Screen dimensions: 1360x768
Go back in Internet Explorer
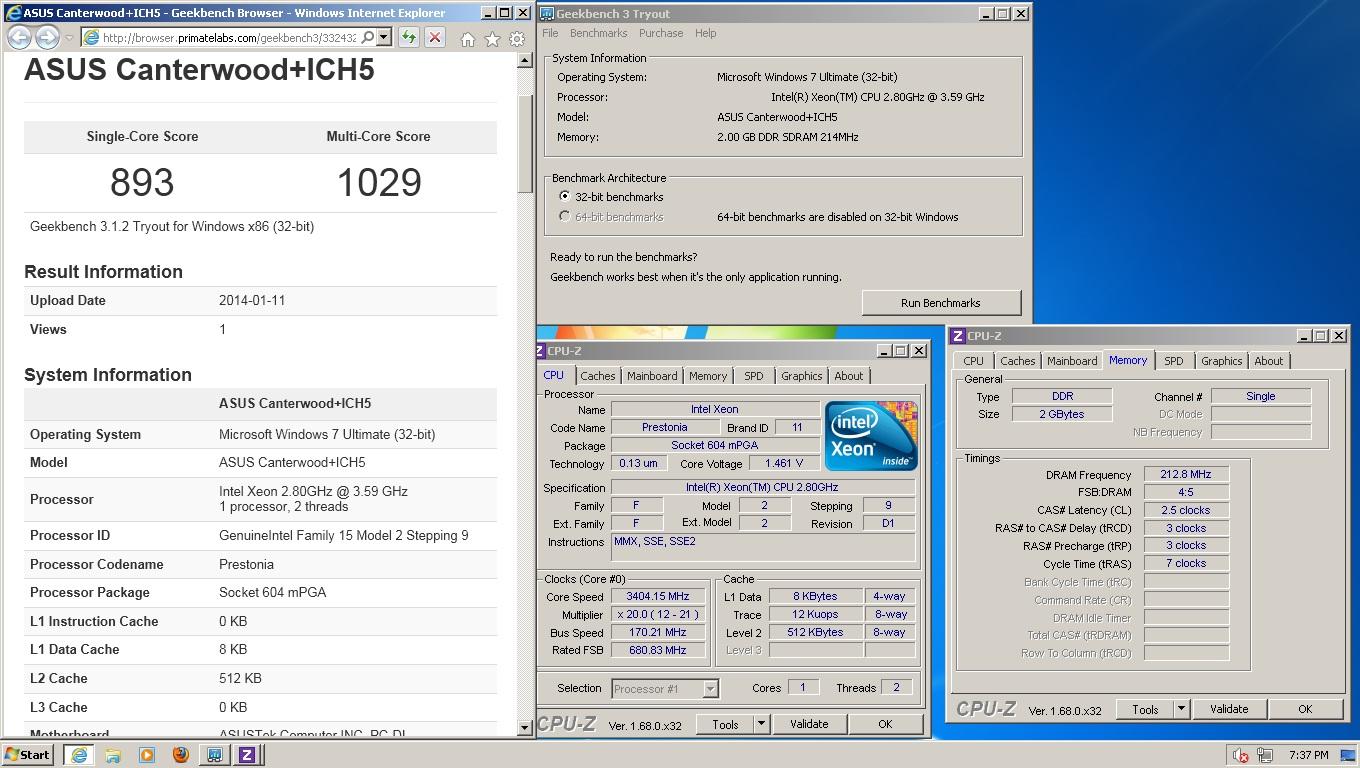click(19, 38)
